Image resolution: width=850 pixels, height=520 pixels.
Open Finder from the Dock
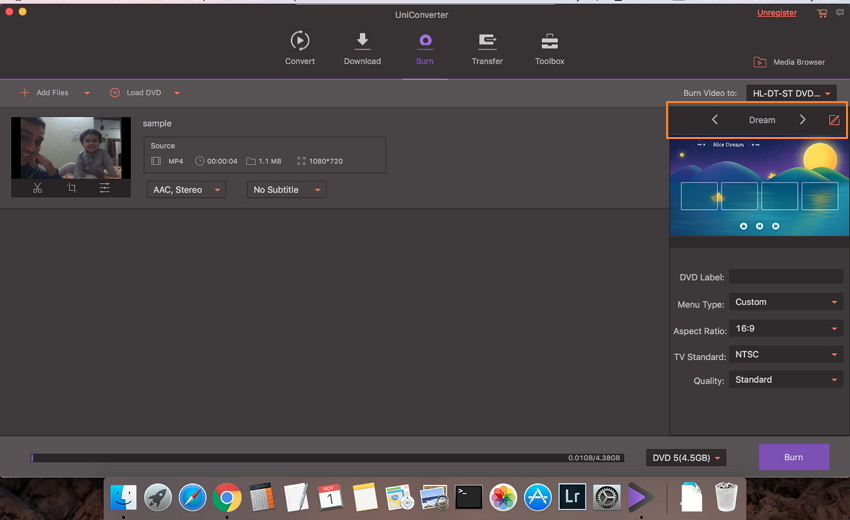click(124, 497)
